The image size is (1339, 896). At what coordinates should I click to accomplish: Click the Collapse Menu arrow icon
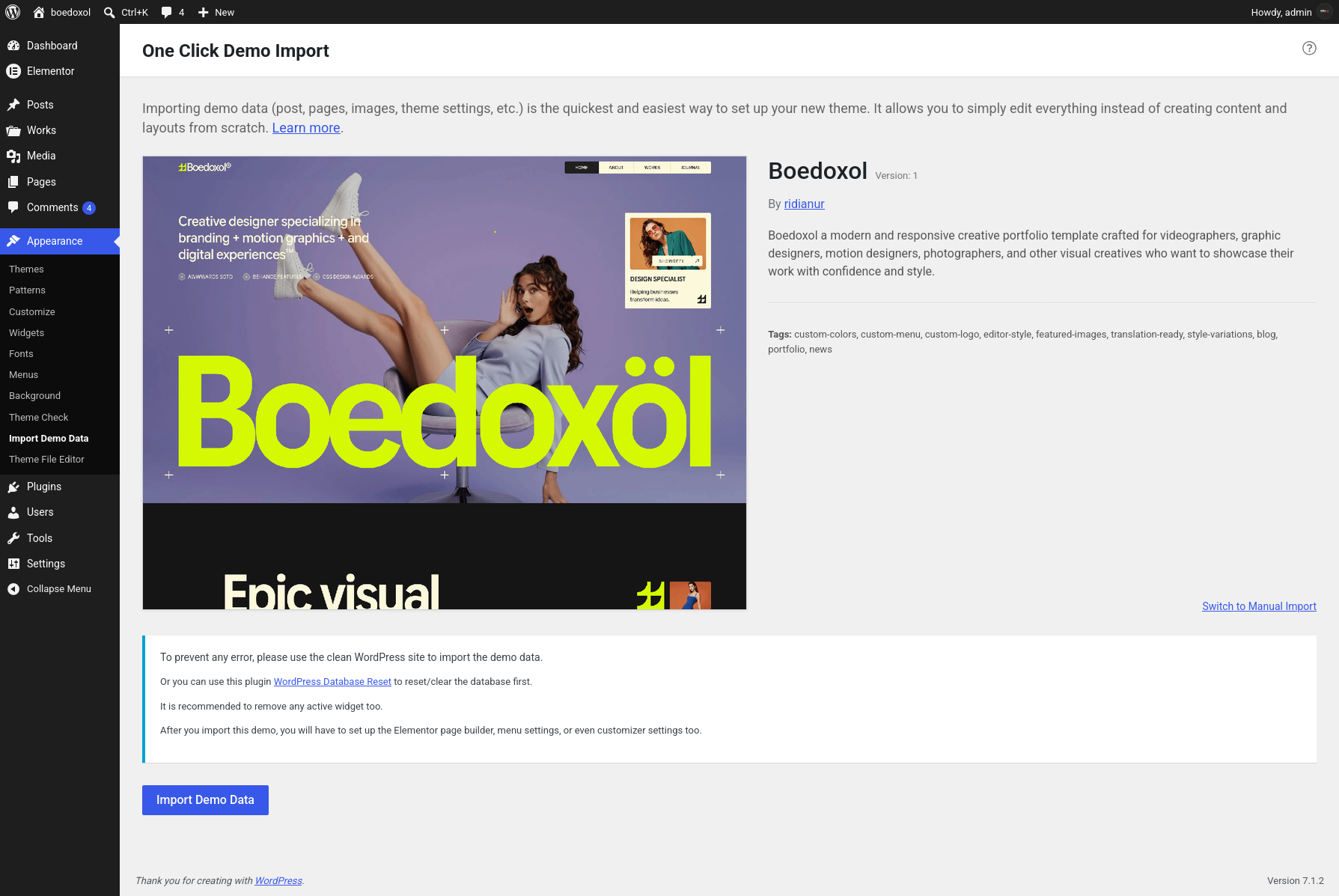[13, 589]
